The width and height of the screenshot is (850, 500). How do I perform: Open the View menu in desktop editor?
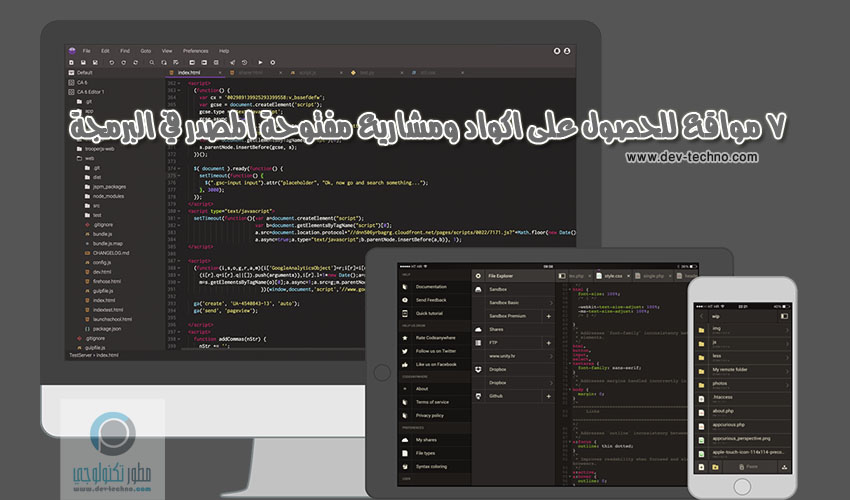pyautogui.click(x=167, y=50)
